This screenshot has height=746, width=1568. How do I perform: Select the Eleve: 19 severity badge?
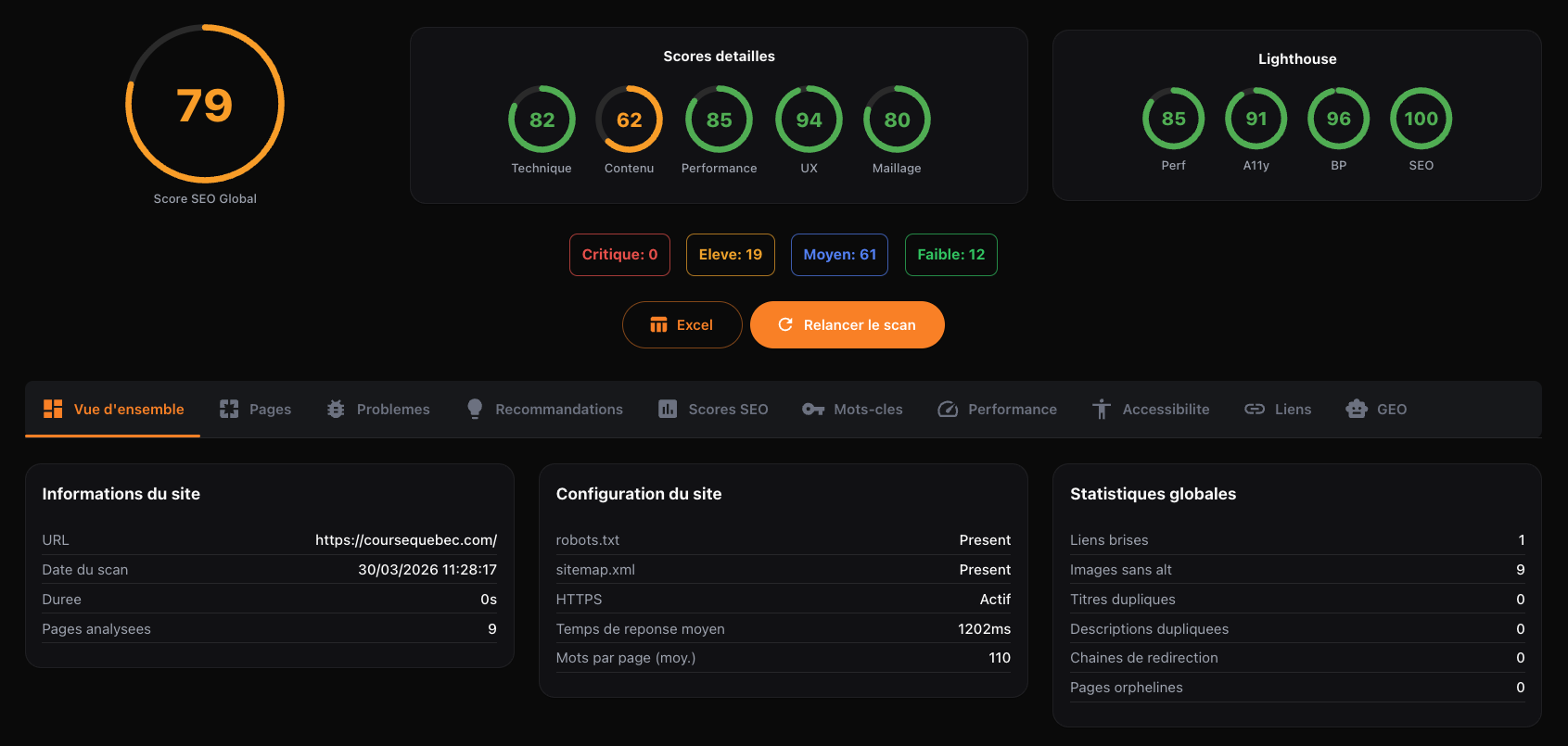[x=731, y=255]
